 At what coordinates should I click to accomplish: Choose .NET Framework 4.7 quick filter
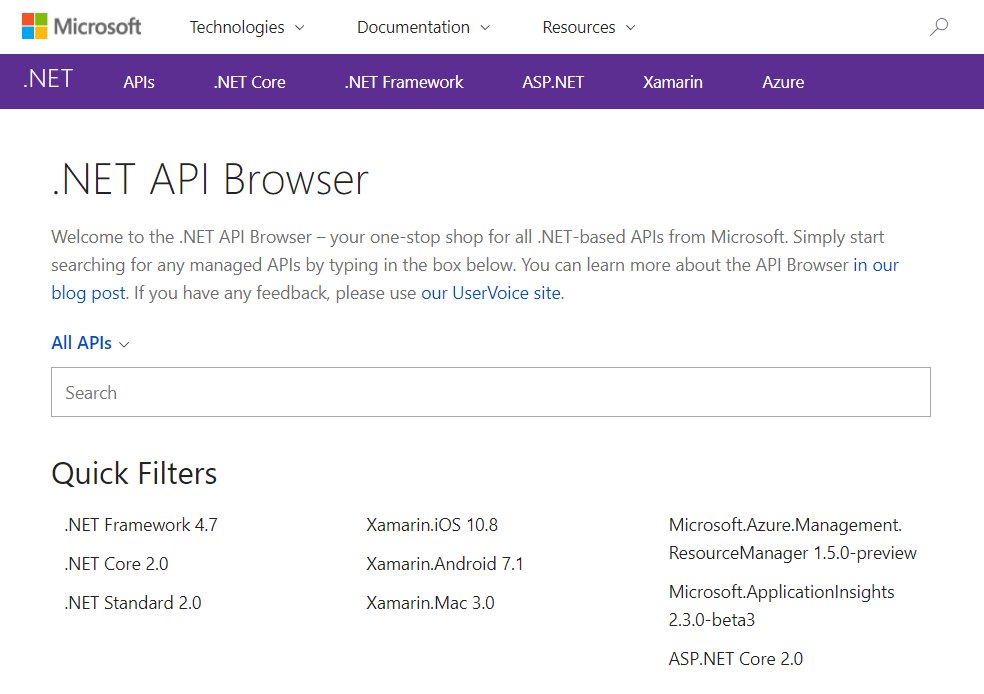tap(141, 525)
